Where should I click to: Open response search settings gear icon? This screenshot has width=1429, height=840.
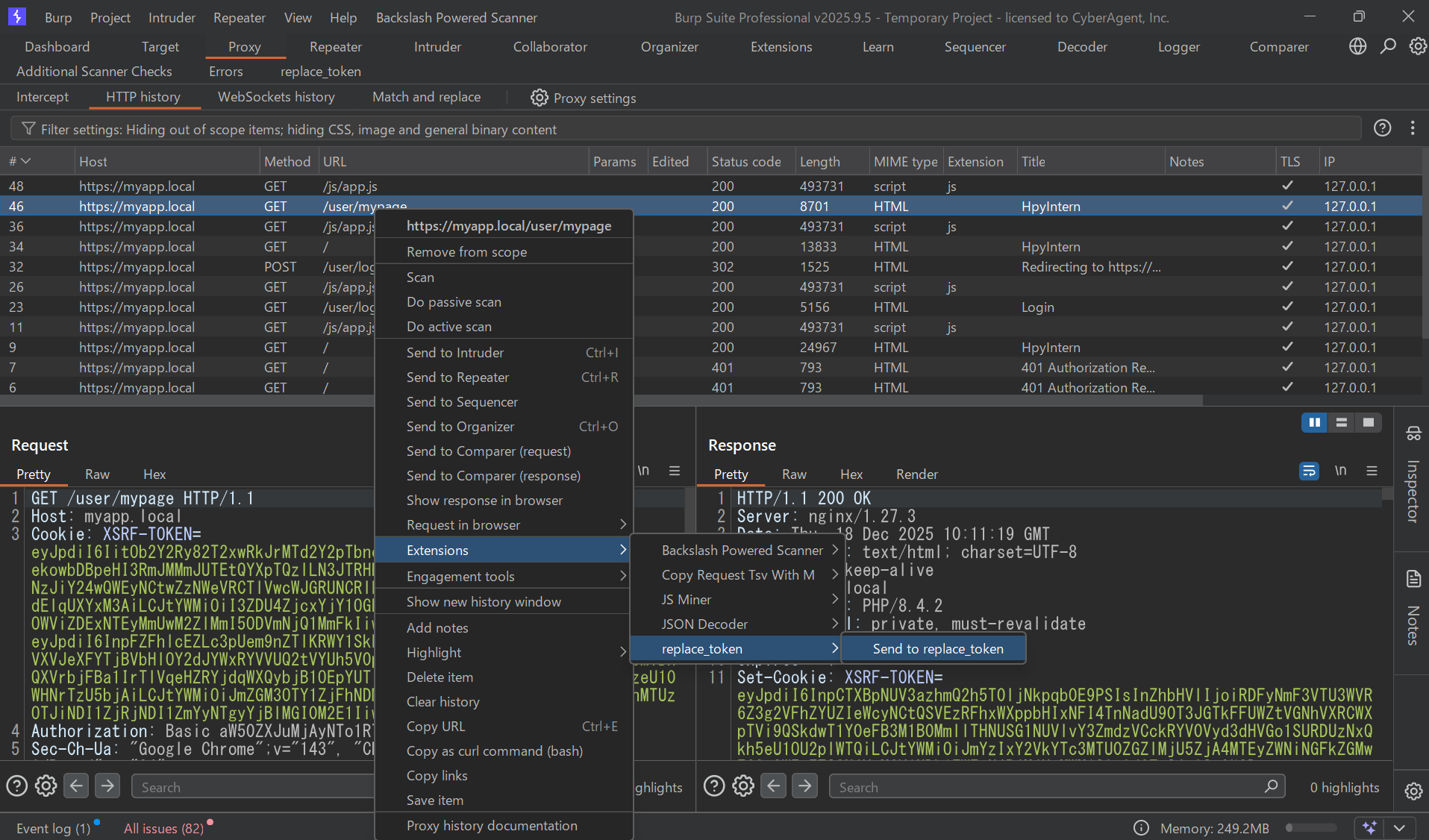[742, 786]
